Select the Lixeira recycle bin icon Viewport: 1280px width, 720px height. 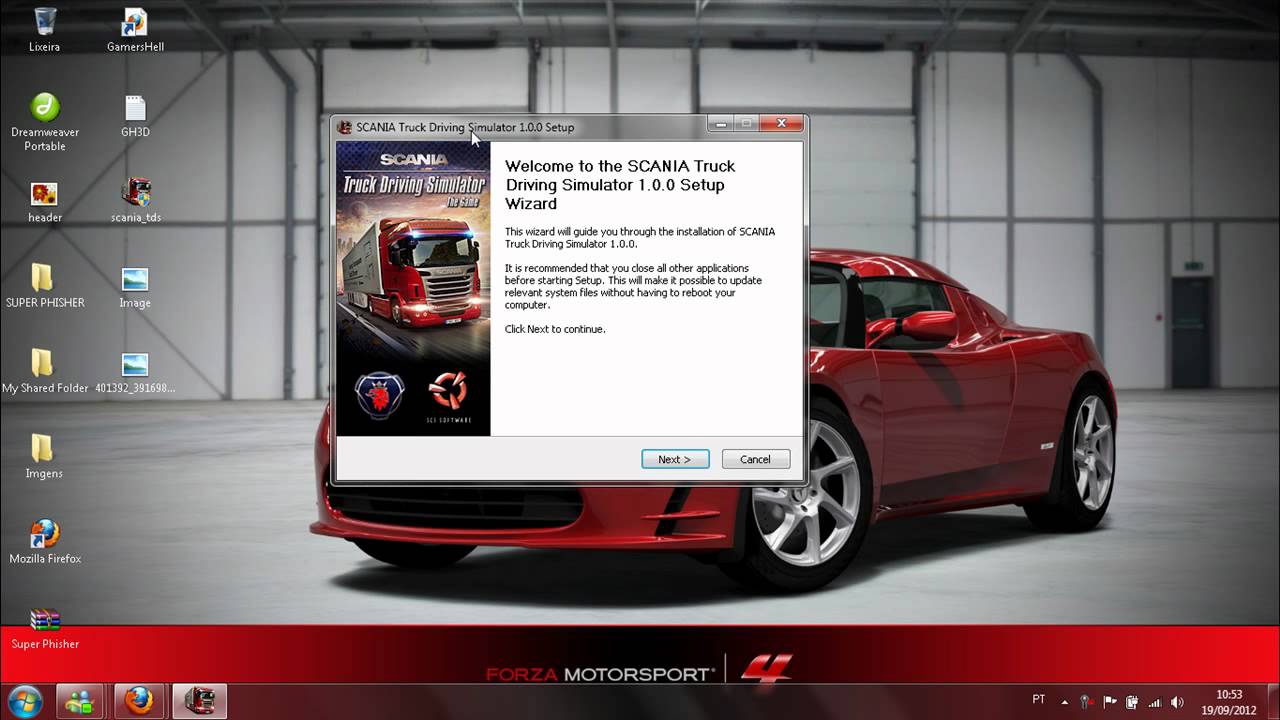[45, 31]
